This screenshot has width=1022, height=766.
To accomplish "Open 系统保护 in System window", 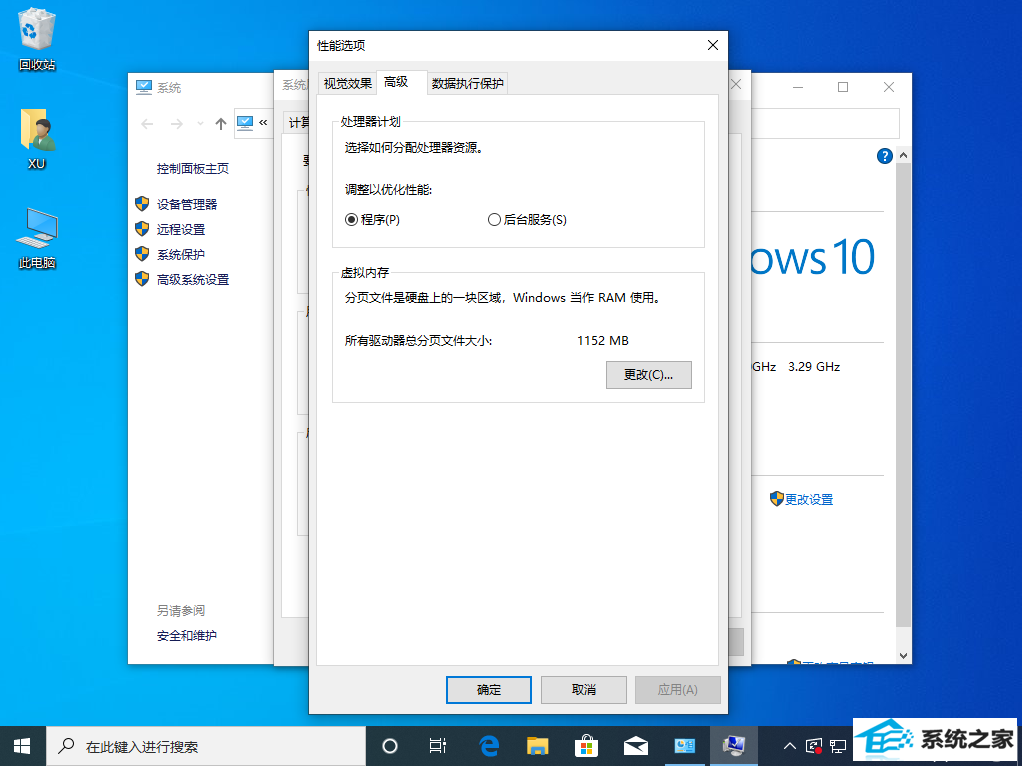I will pyautogui.click(x=181, y=254).
